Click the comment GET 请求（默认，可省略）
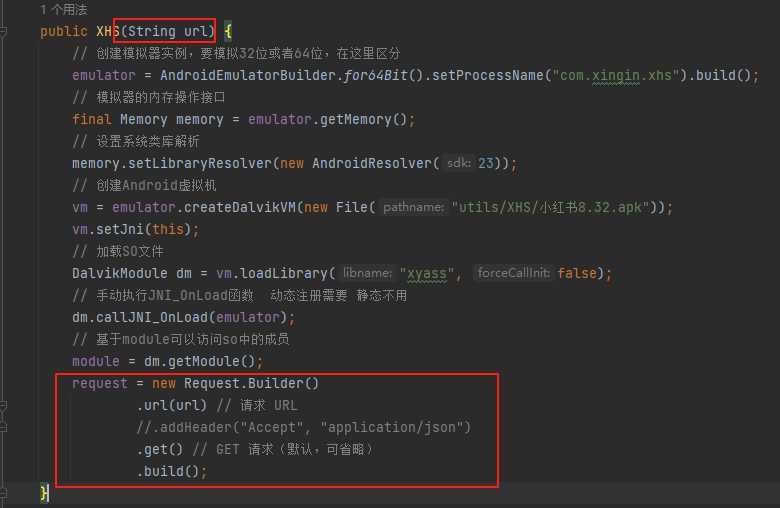The height and width of the screenshot is (508, 780). pos(283,449)
